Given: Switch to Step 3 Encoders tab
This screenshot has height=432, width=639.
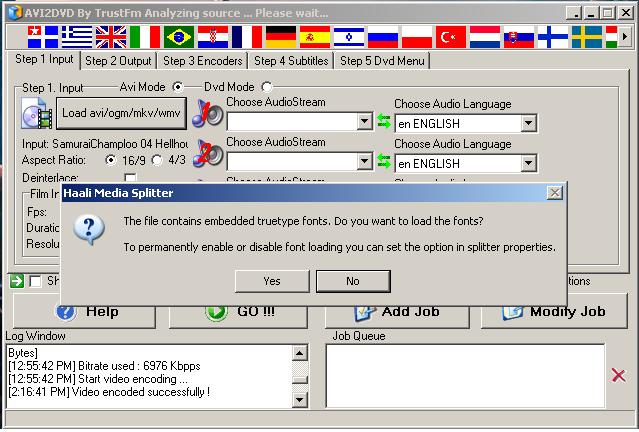Looking at the screenshot, I should [x=203, y=61].
